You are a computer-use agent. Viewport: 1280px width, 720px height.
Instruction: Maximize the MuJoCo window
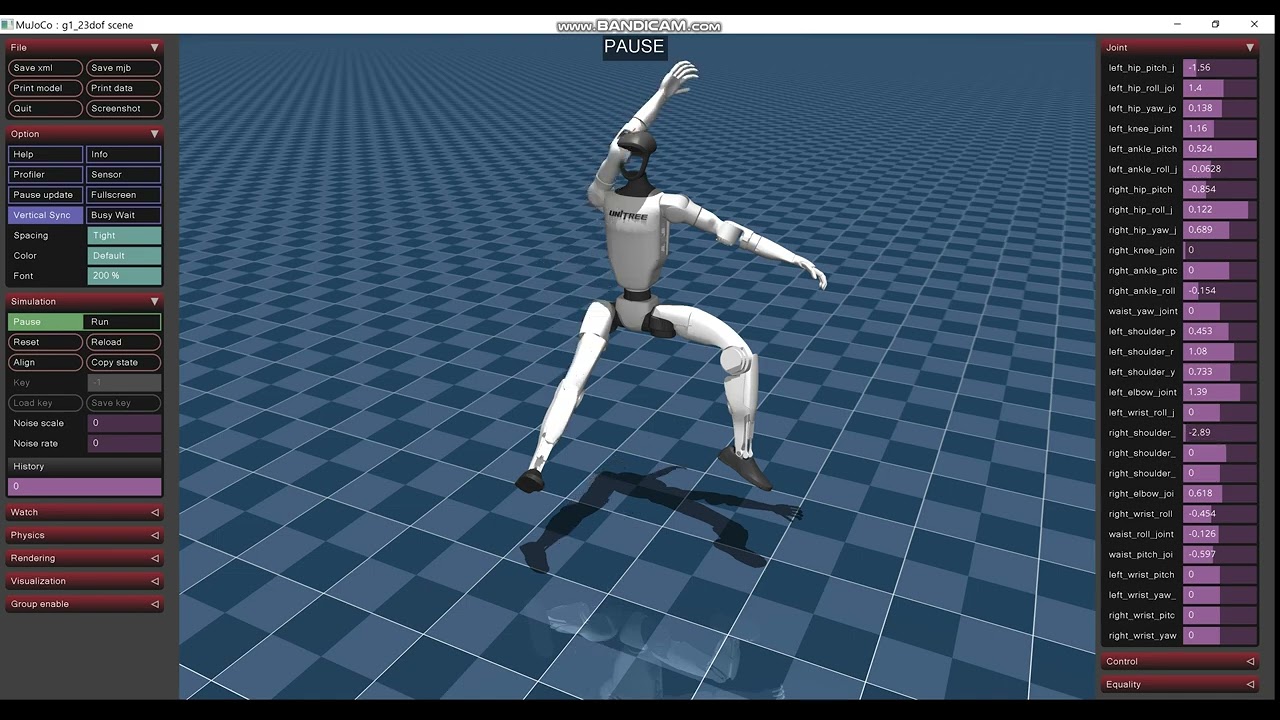coord(1215,24)
